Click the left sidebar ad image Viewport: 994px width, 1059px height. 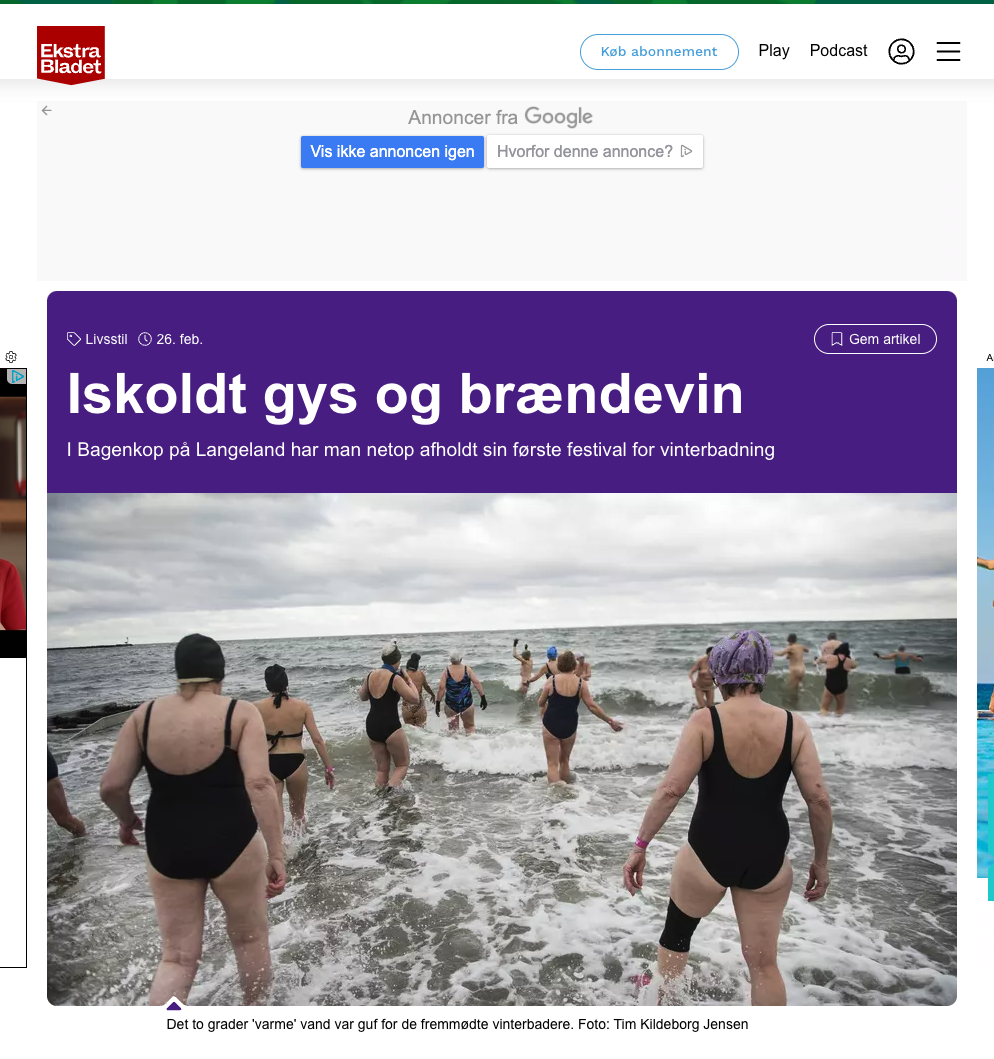(x=13, y=520)
